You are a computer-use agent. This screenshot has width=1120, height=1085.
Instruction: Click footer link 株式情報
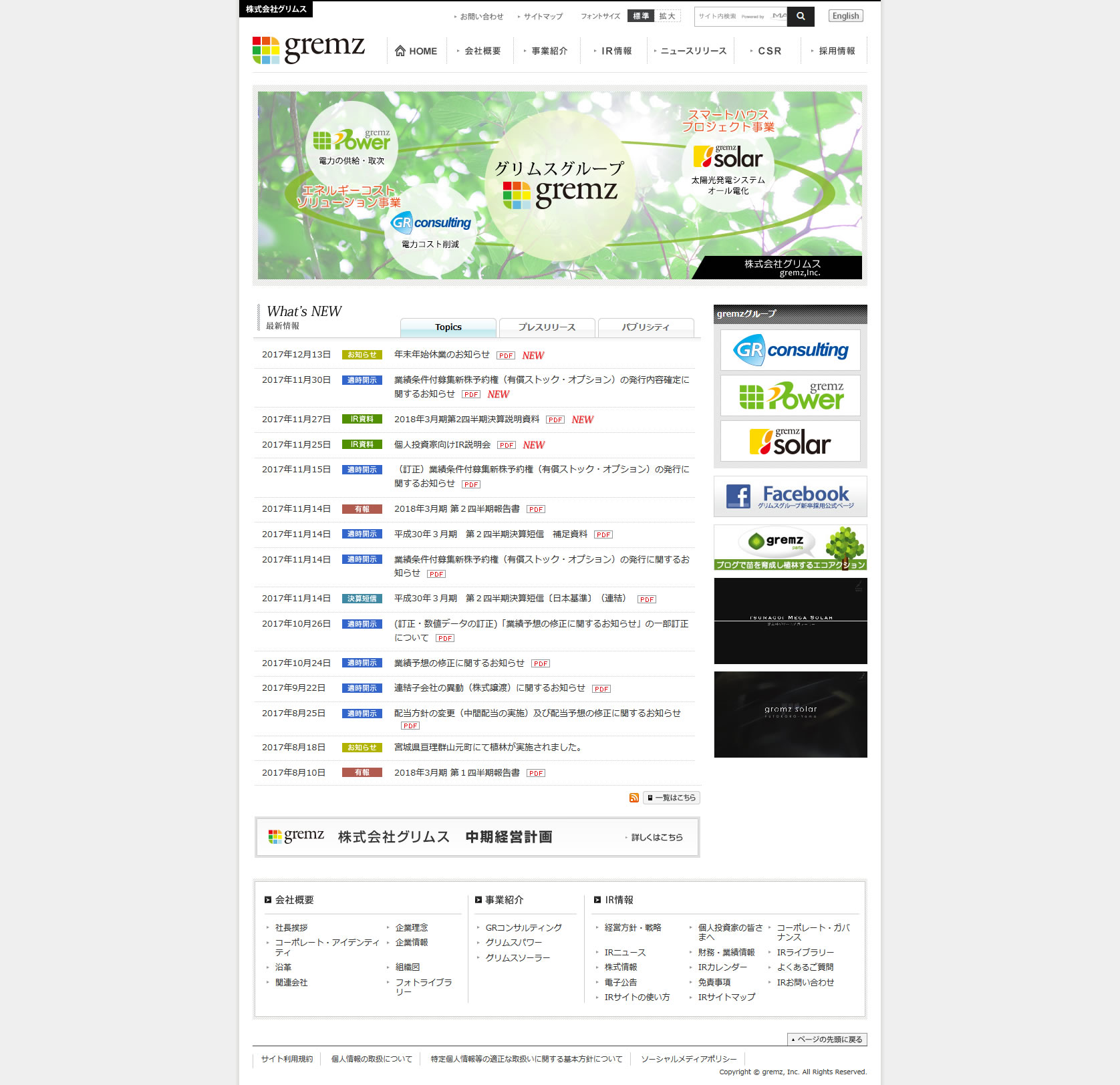tap(621, 967)
